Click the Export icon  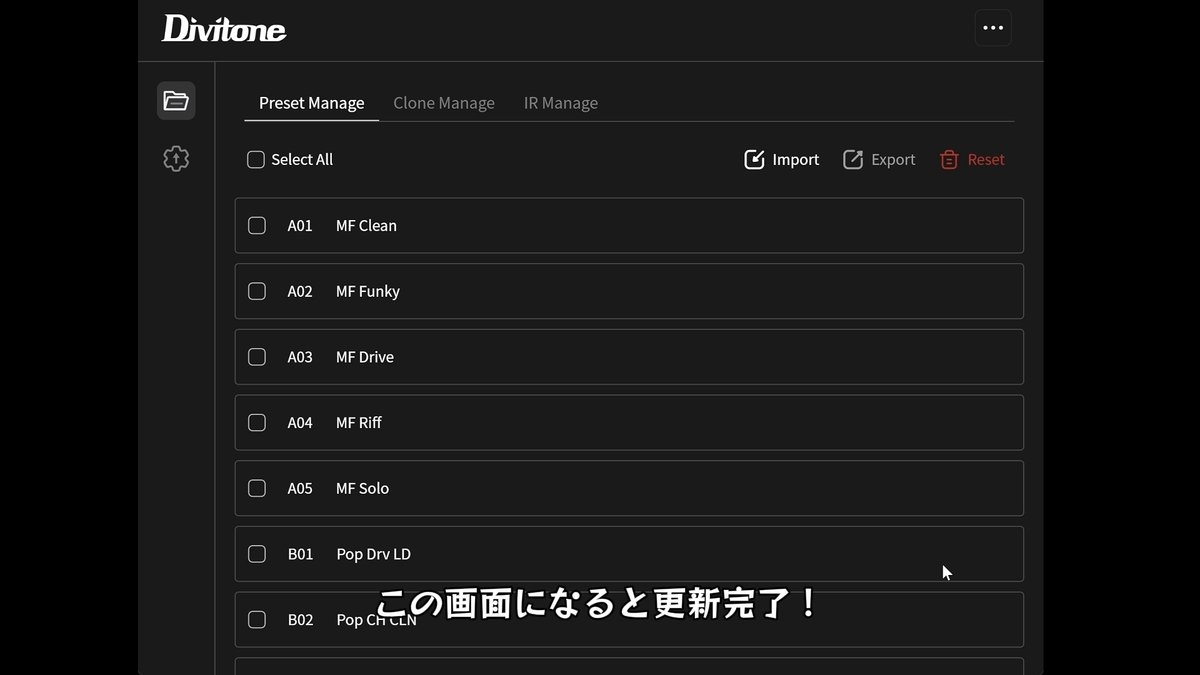coord(853,159)
